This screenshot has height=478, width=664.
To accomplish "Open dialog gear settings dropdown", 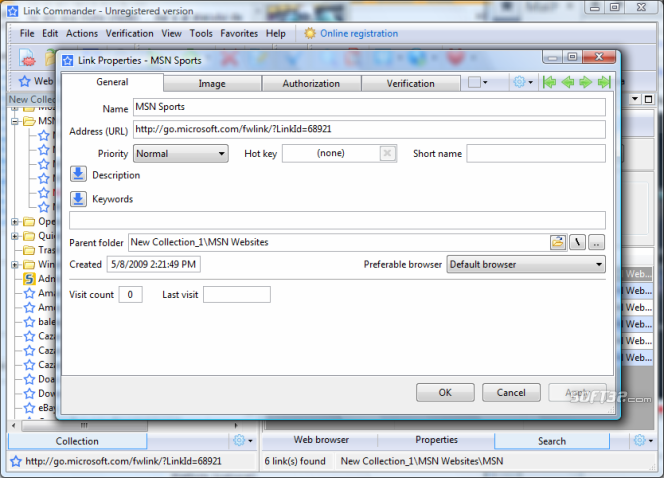I will [x=523, y=82].
